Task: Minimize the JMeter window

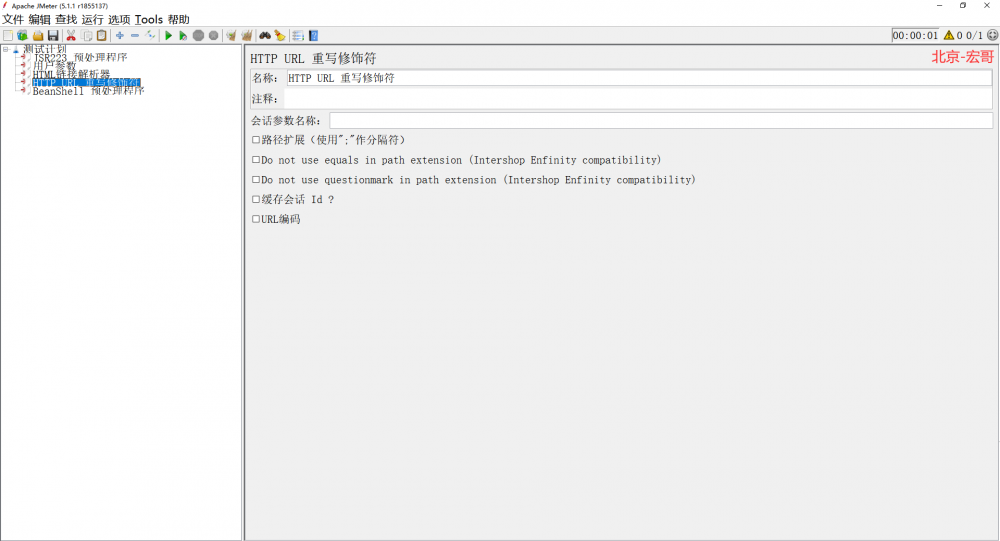Action: tap(939, 5)
